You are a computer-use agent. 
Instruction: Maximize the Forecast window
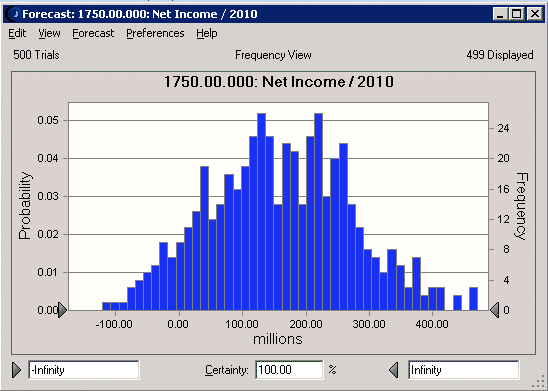[516, 14]
